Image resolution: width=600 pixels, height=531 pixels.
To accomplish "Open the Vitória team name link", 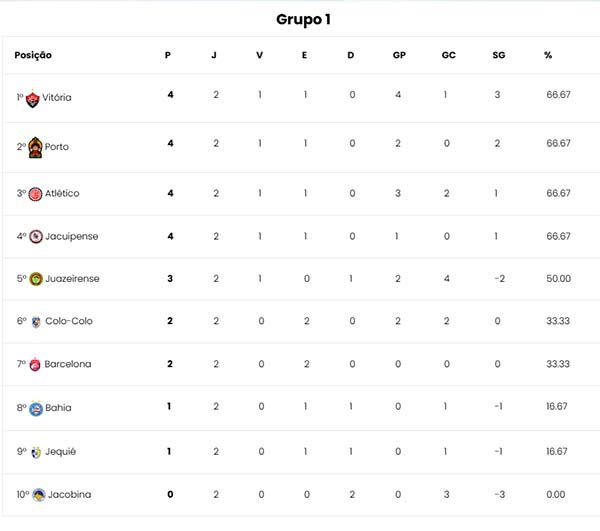I will coord(57,98).
